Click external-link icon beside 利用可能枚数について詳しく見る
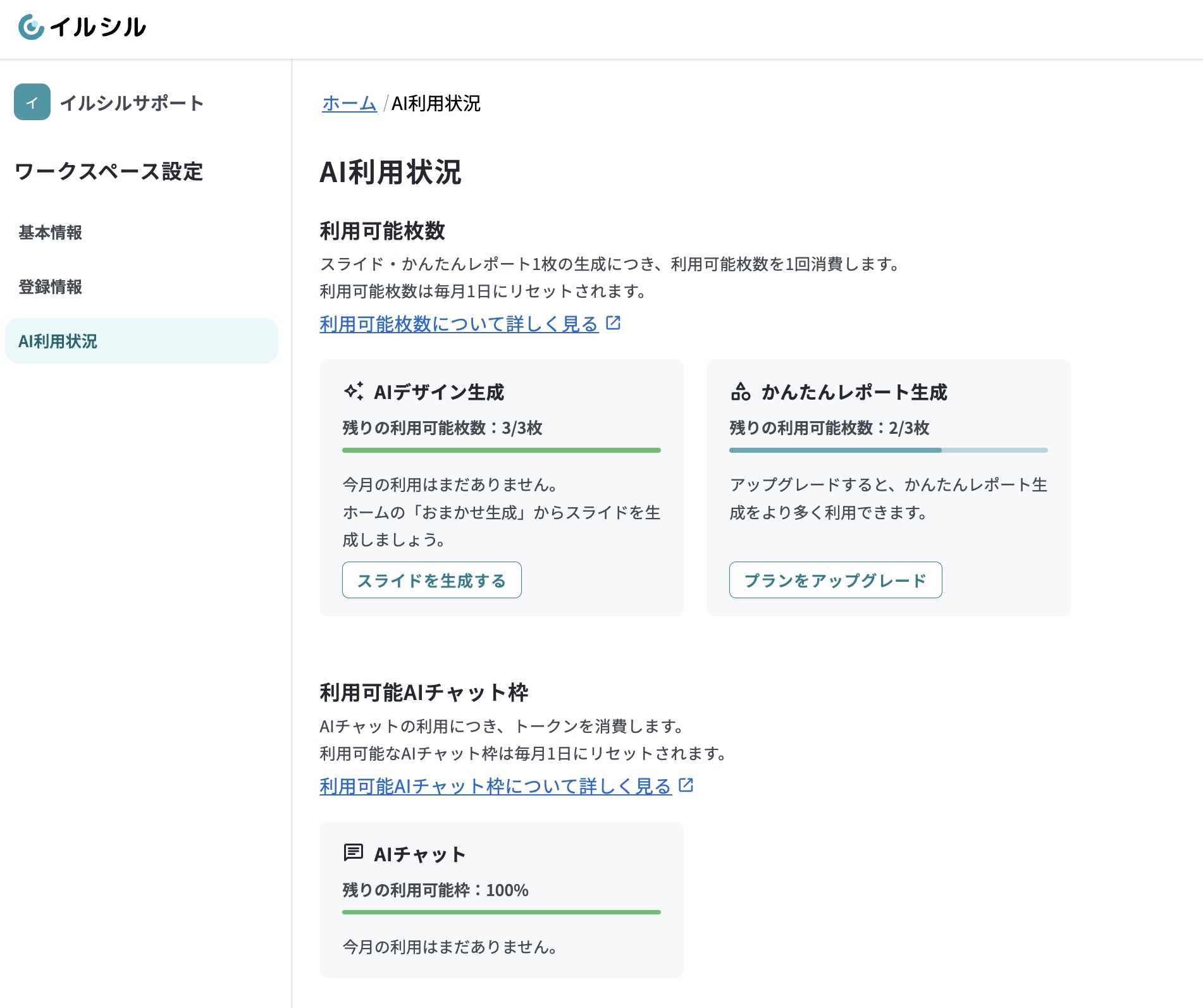Screen dimensions: 1203x1008 pyautogui.click(x=614, y=323)
